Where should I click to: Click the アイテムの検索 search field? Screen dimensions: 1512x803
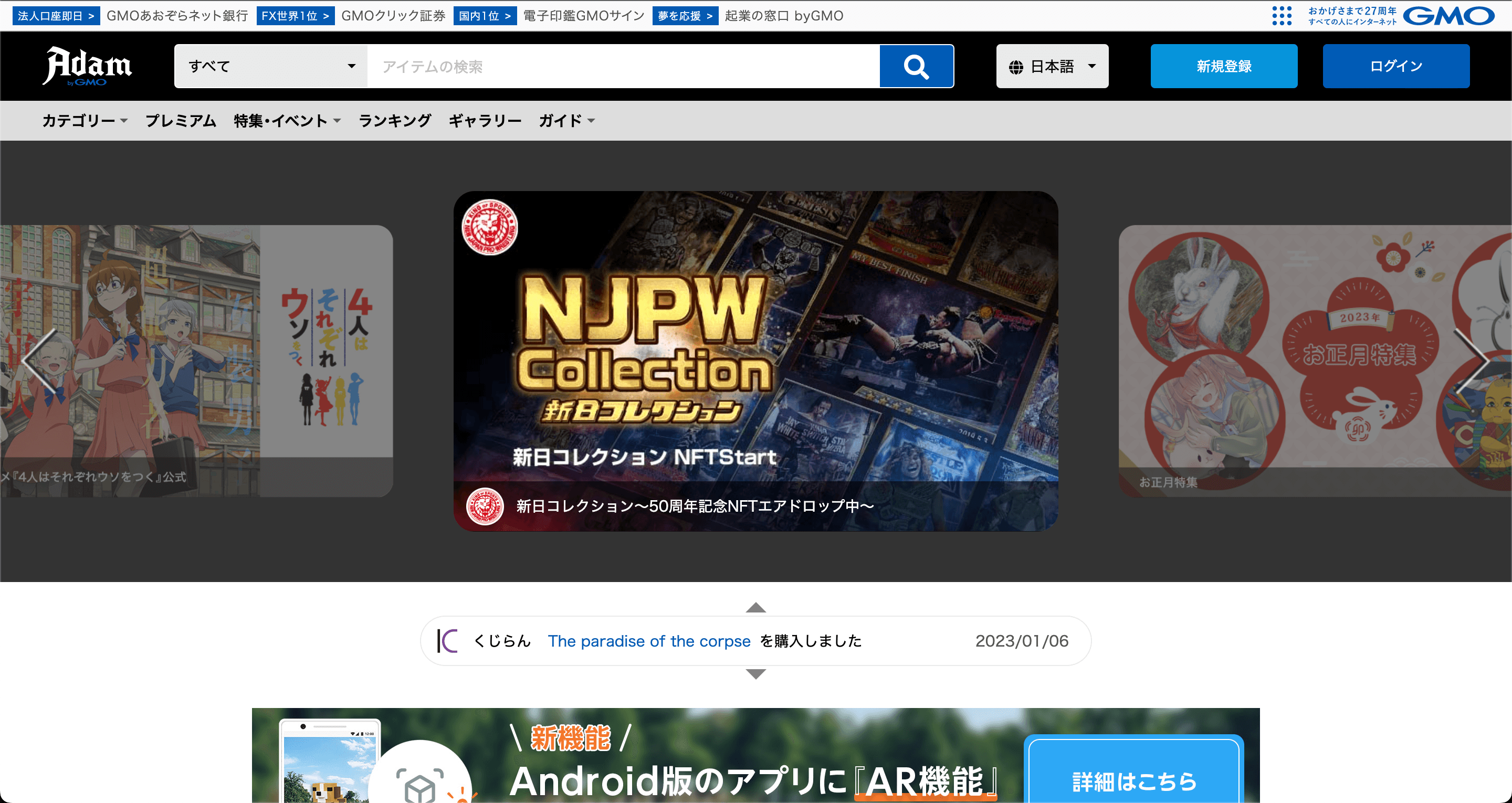coord(623,66)
